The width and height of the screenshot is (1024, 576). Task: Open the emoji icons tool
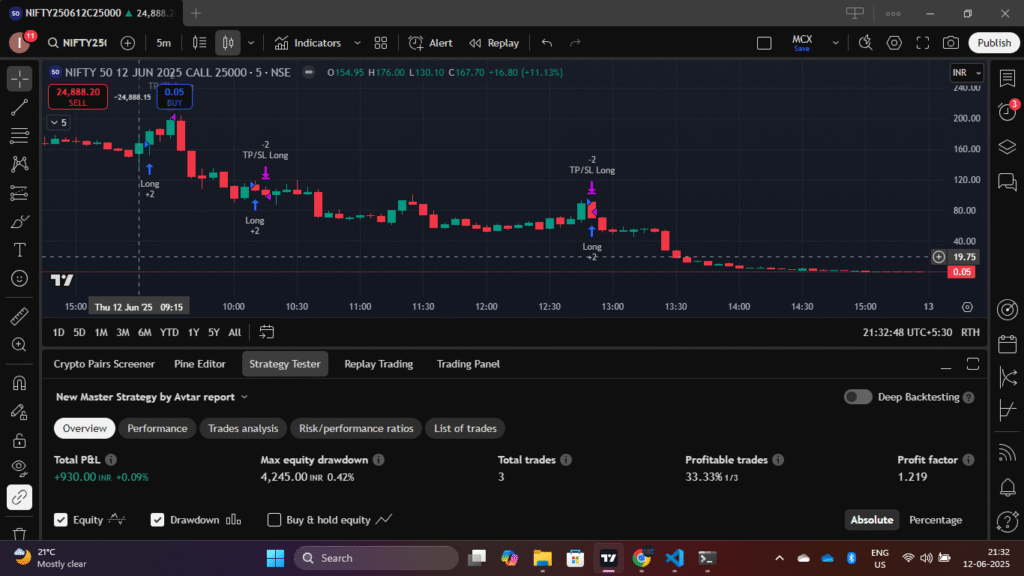click(x=20, y=279)
